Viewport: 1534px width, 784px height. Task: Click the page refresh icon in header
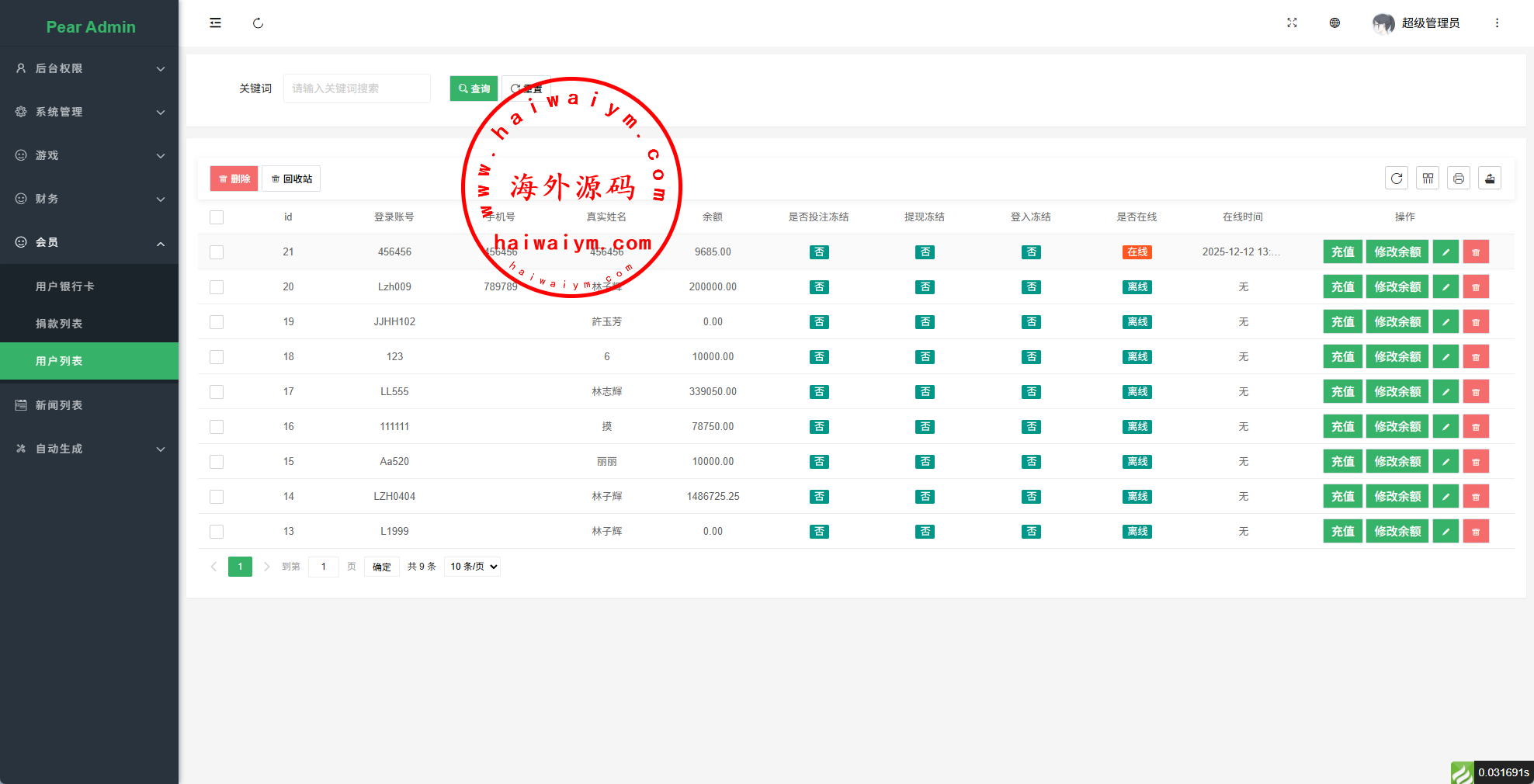point(258,23)
